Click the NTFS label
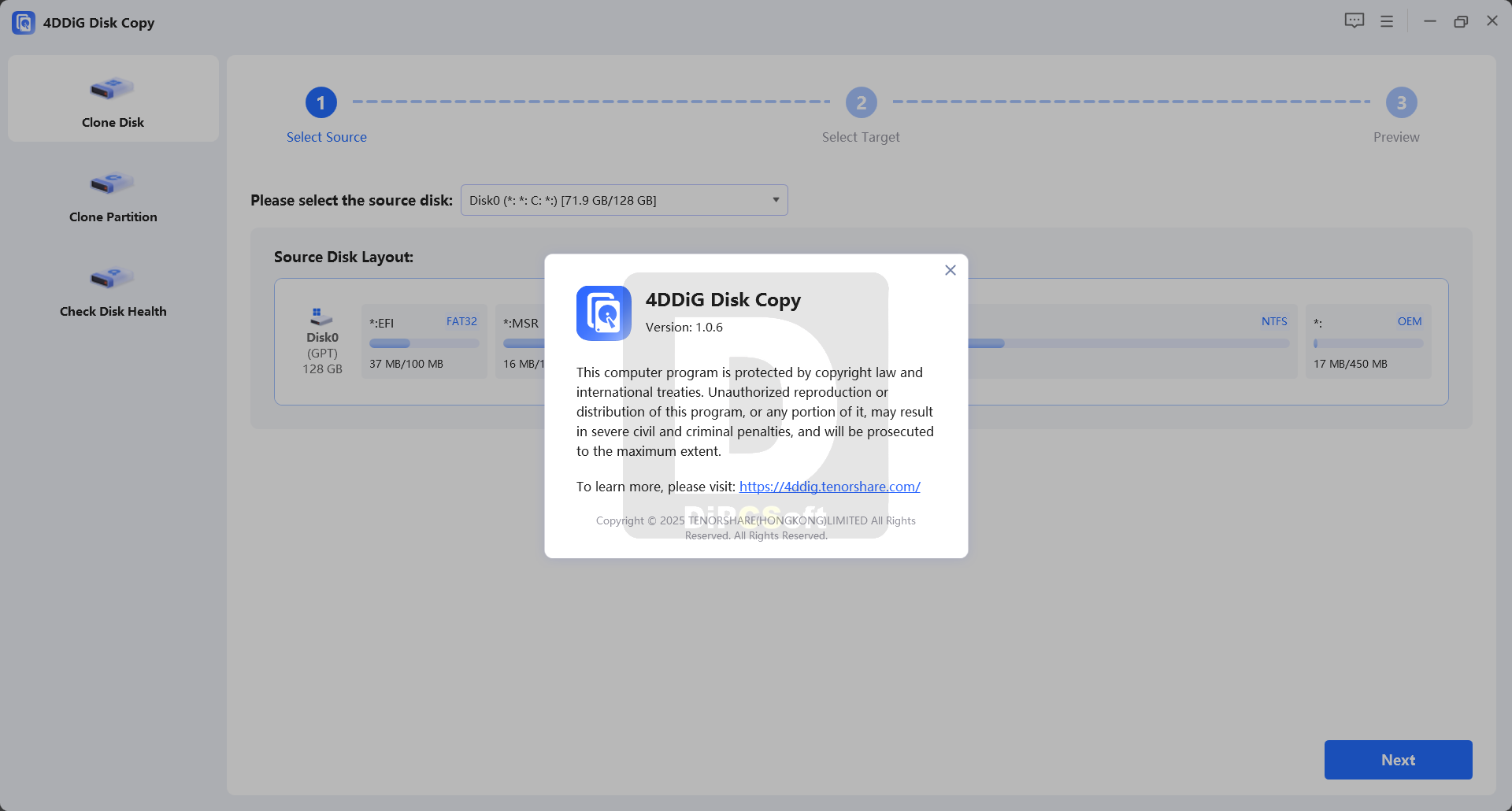 [1274, 321]
